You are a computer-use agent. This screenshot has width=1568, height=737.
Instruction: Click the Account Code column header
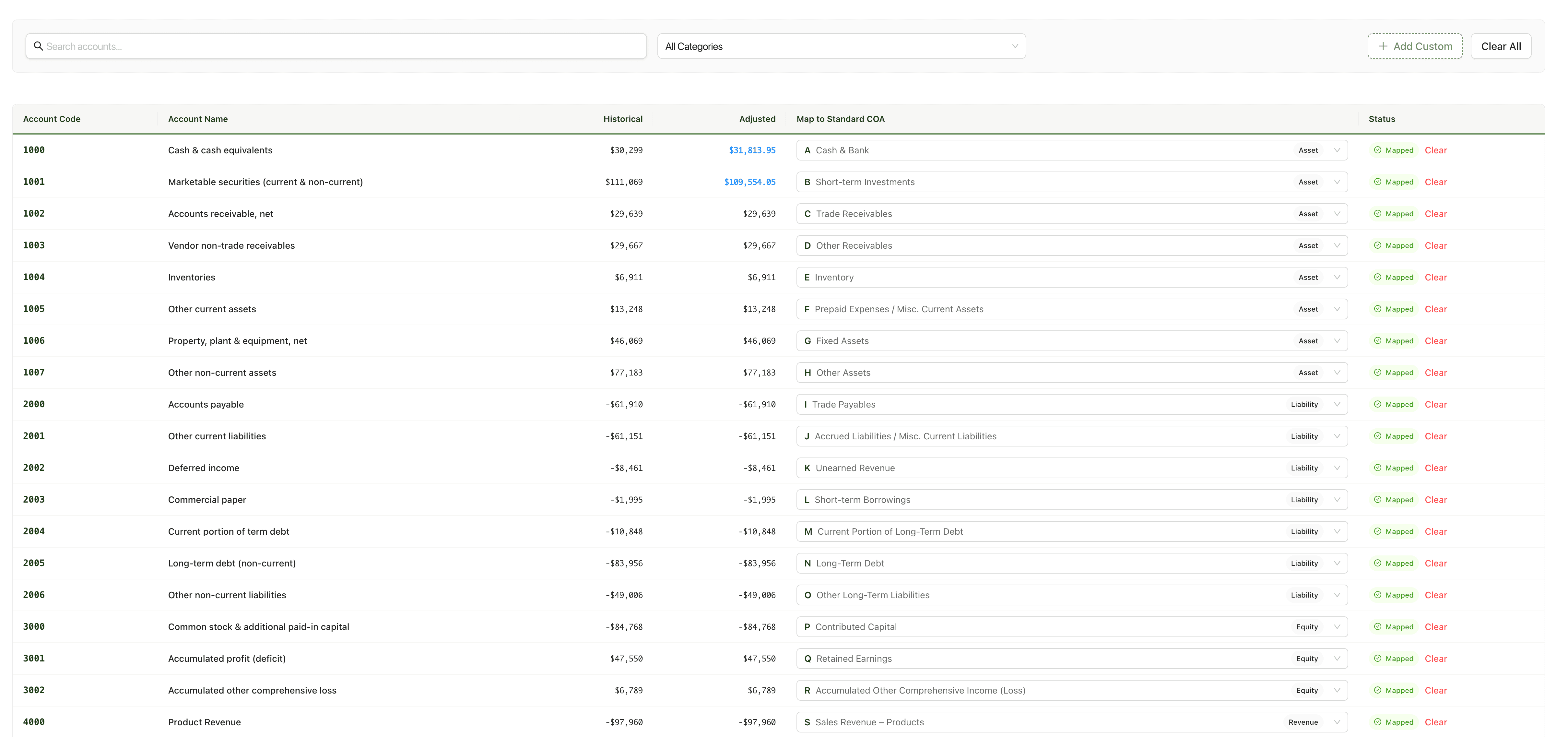click(52, 119)
